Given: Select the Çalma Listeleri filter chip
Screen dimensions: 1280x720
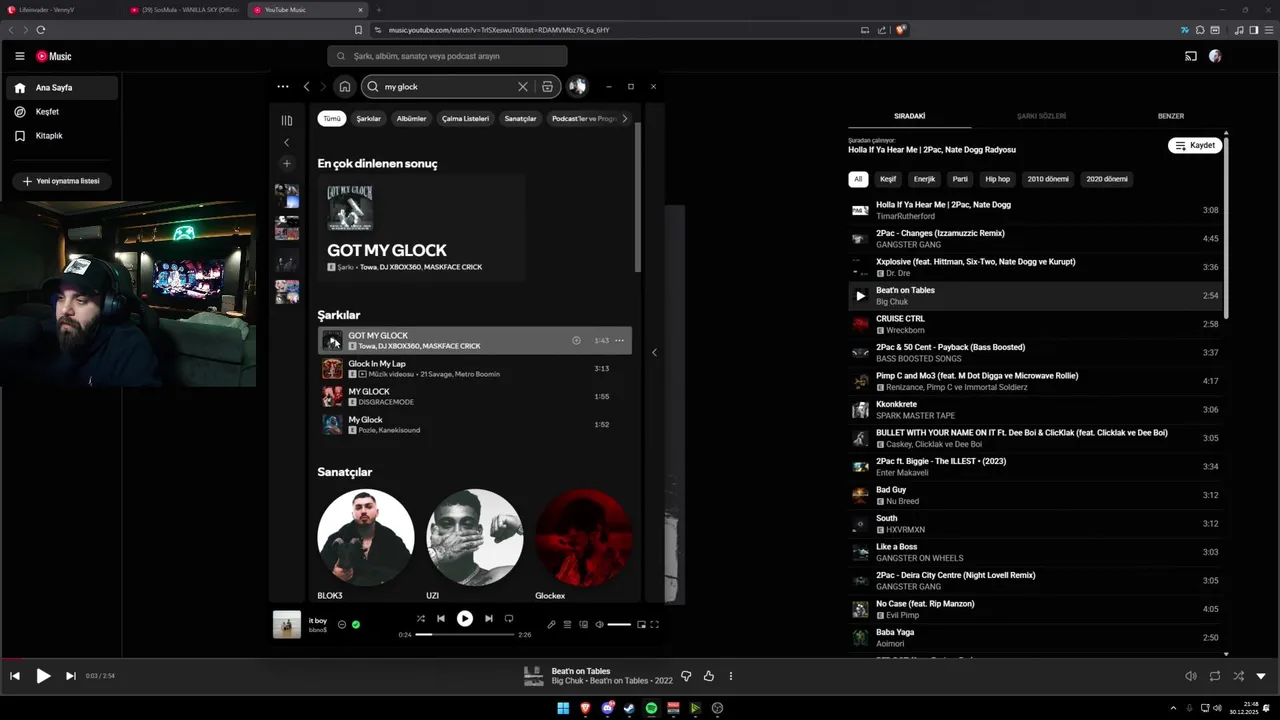Looking at the screenshot, I should point(466,118).
